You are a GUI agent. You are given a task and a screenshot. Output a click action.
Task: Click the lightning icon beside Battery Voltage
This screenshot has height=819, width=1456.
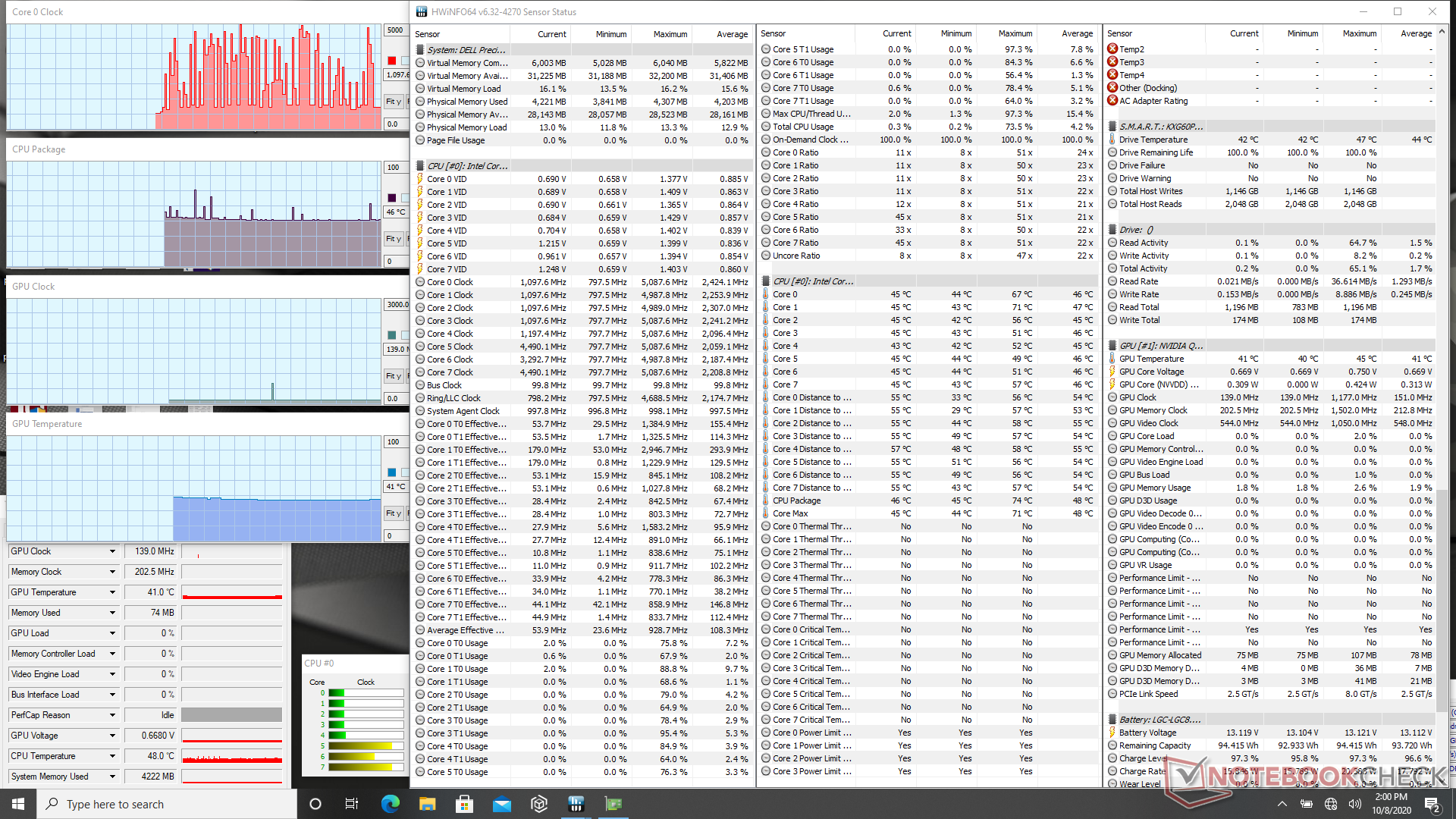tap(1112, 733)
